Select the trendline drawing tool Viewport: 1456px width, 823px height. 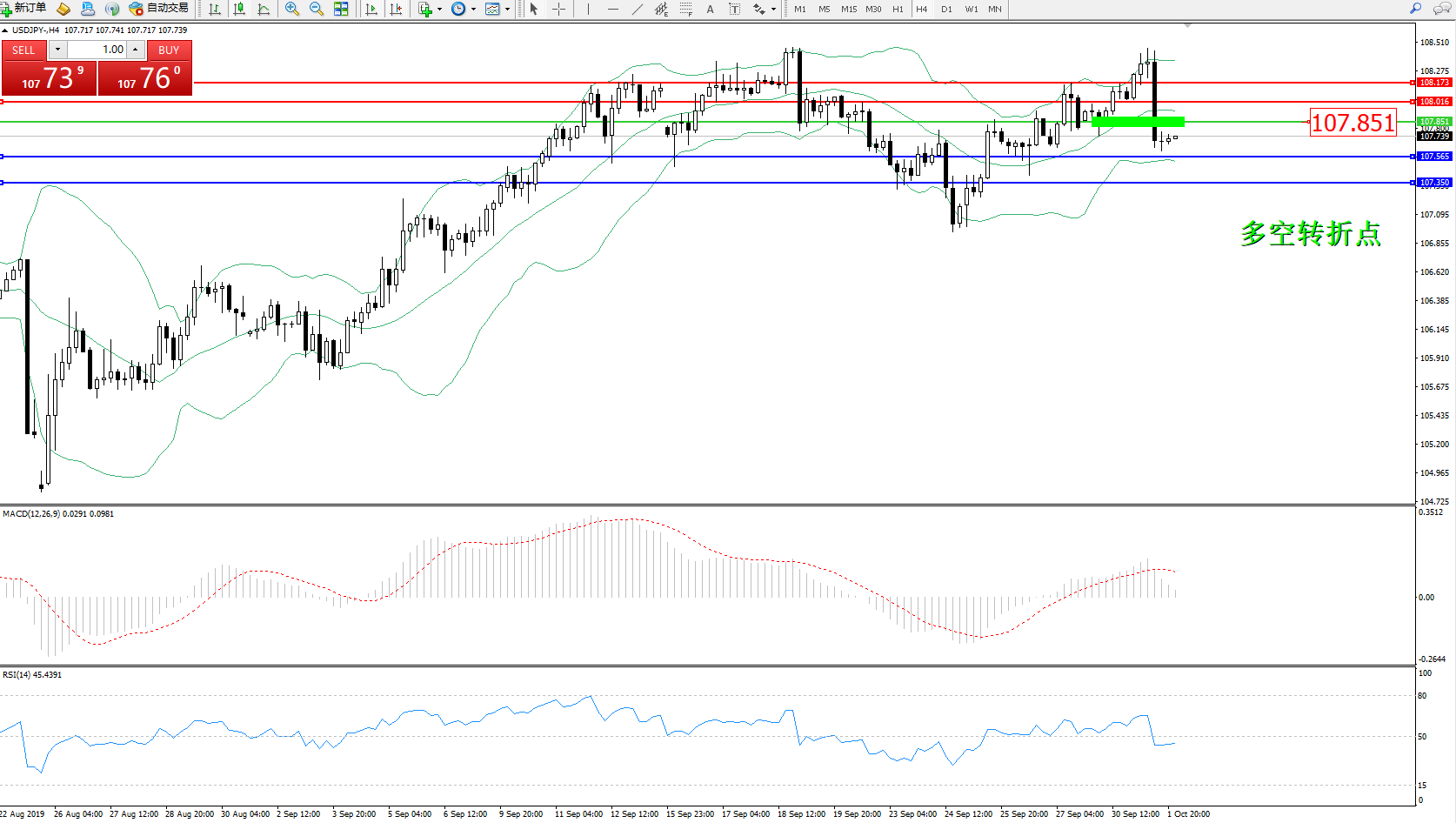tap(638, 9)
